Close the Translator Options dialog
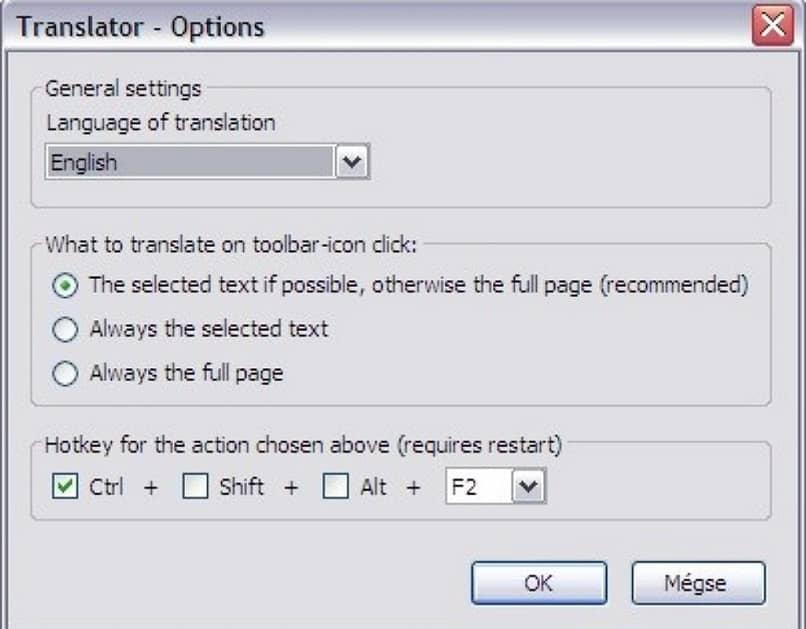806x629 pixels. [773, 25]
